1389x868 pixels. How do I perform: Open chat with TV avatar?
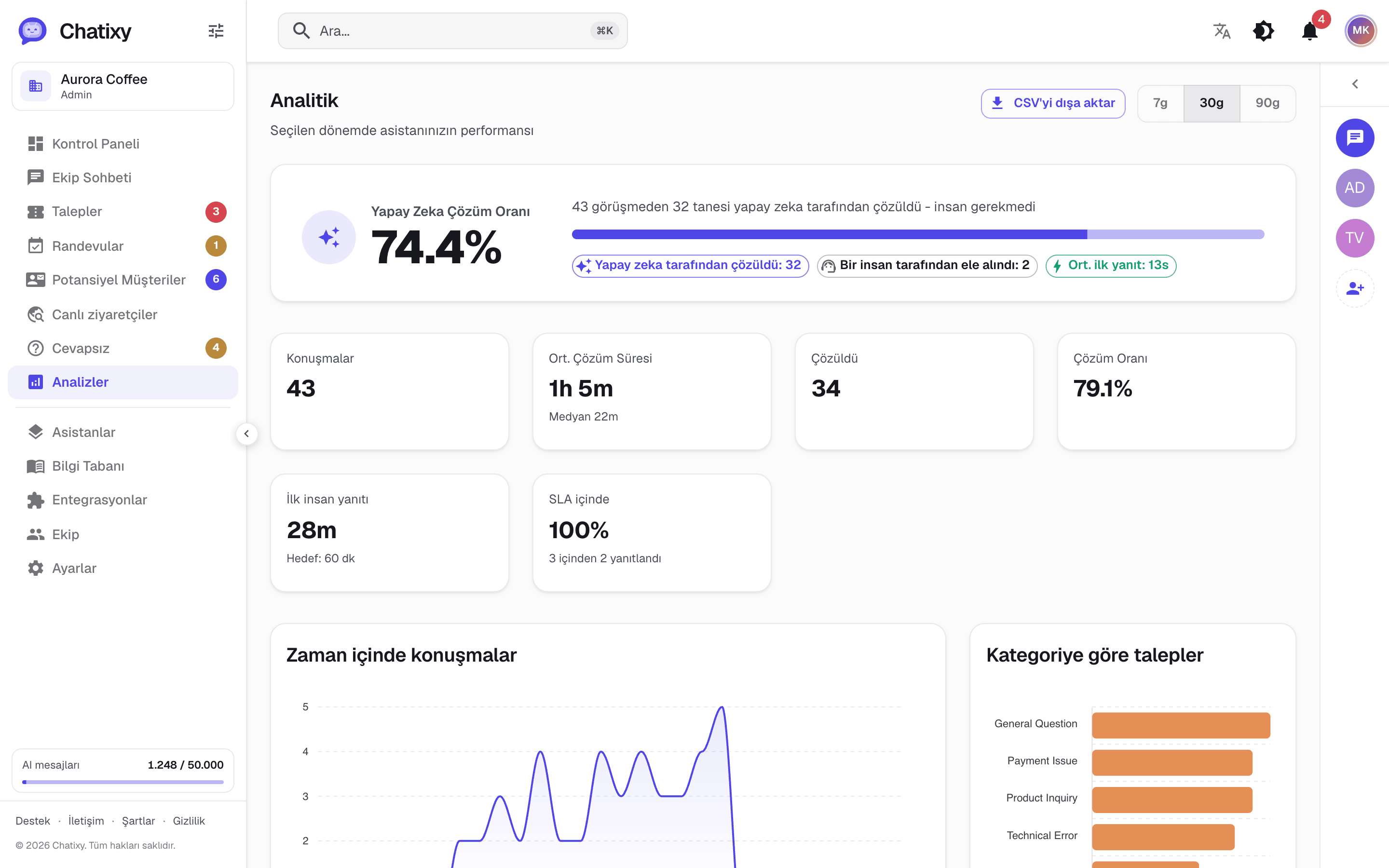coord(1355,238)
